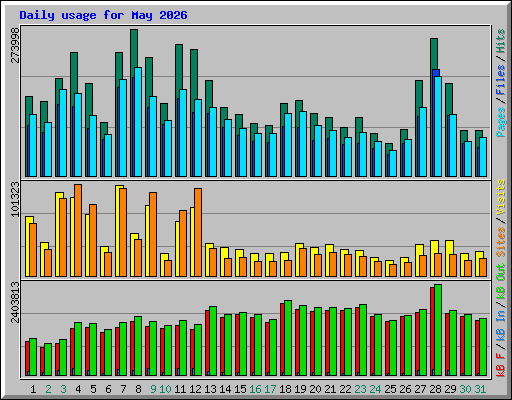Select green day label 10 on the x-axis
This screenshot has height=400, width=512.
(165, 389)
